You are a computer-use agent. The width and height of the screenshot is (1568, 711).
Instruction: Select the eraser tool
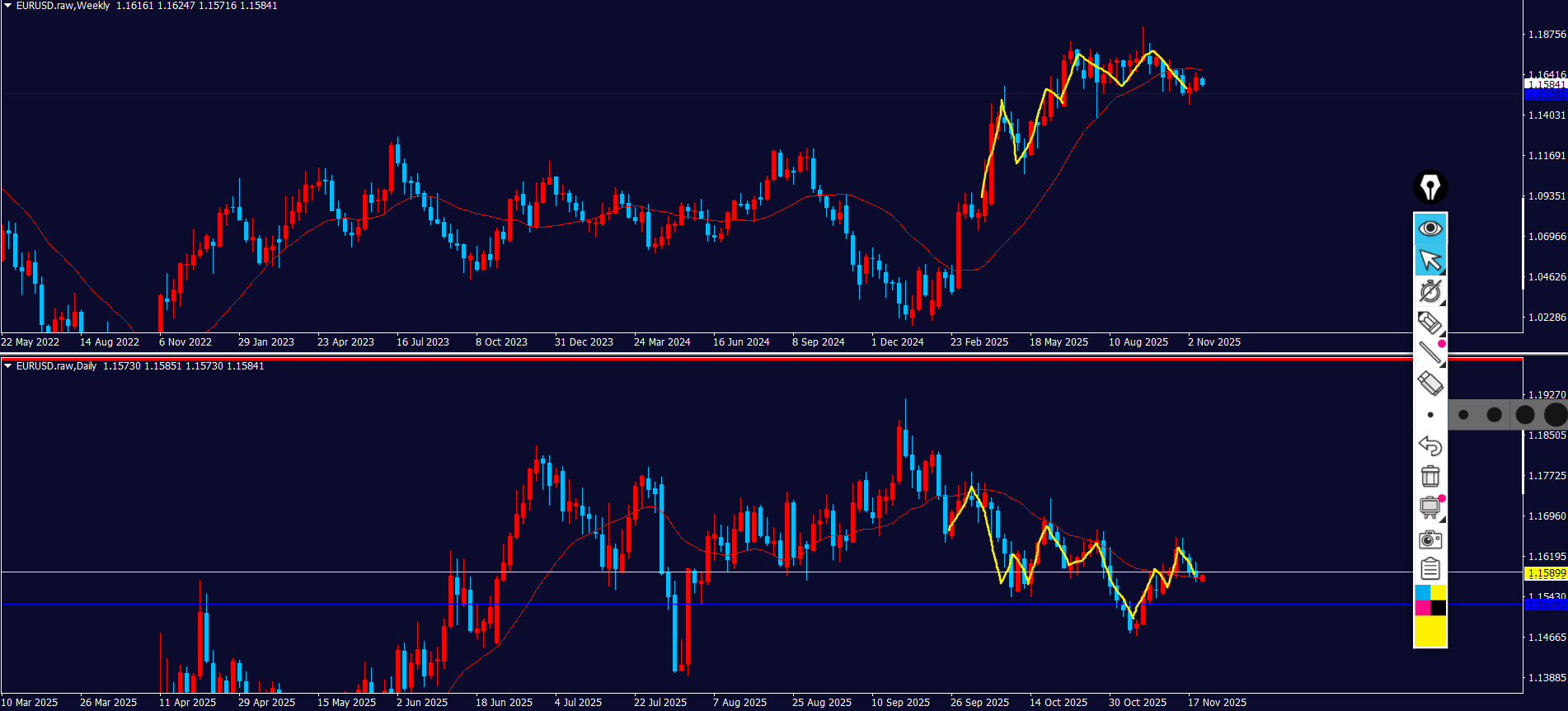click(1430, 384)
